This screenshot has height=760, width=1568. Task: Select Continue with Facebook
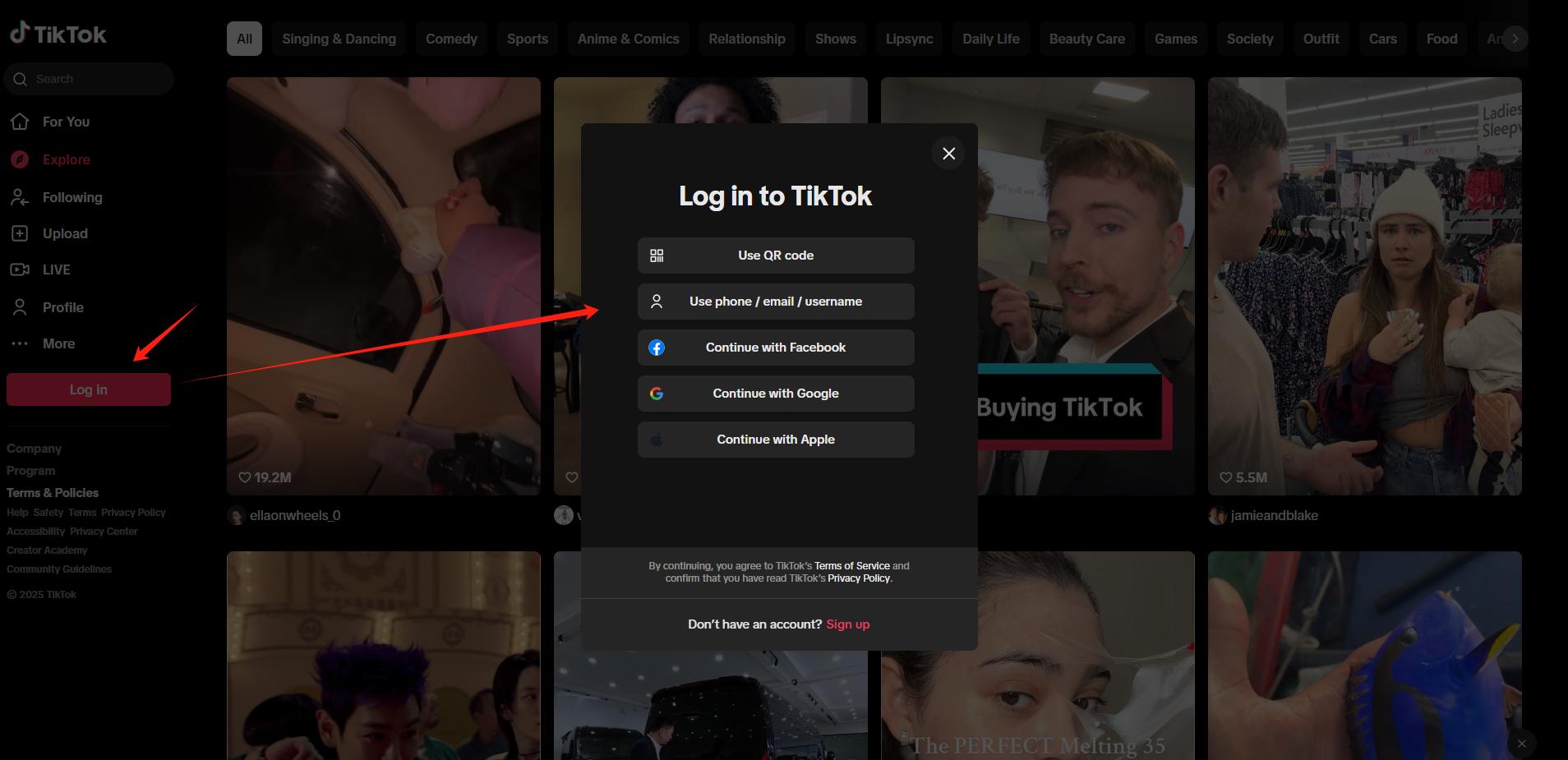coord(775,348)
